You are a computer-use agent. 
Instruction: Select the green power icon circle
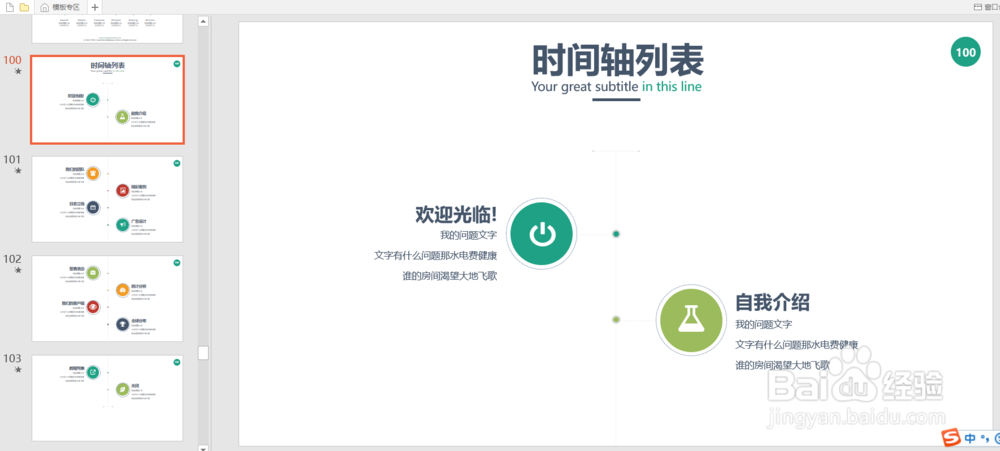tap(541, 234)
